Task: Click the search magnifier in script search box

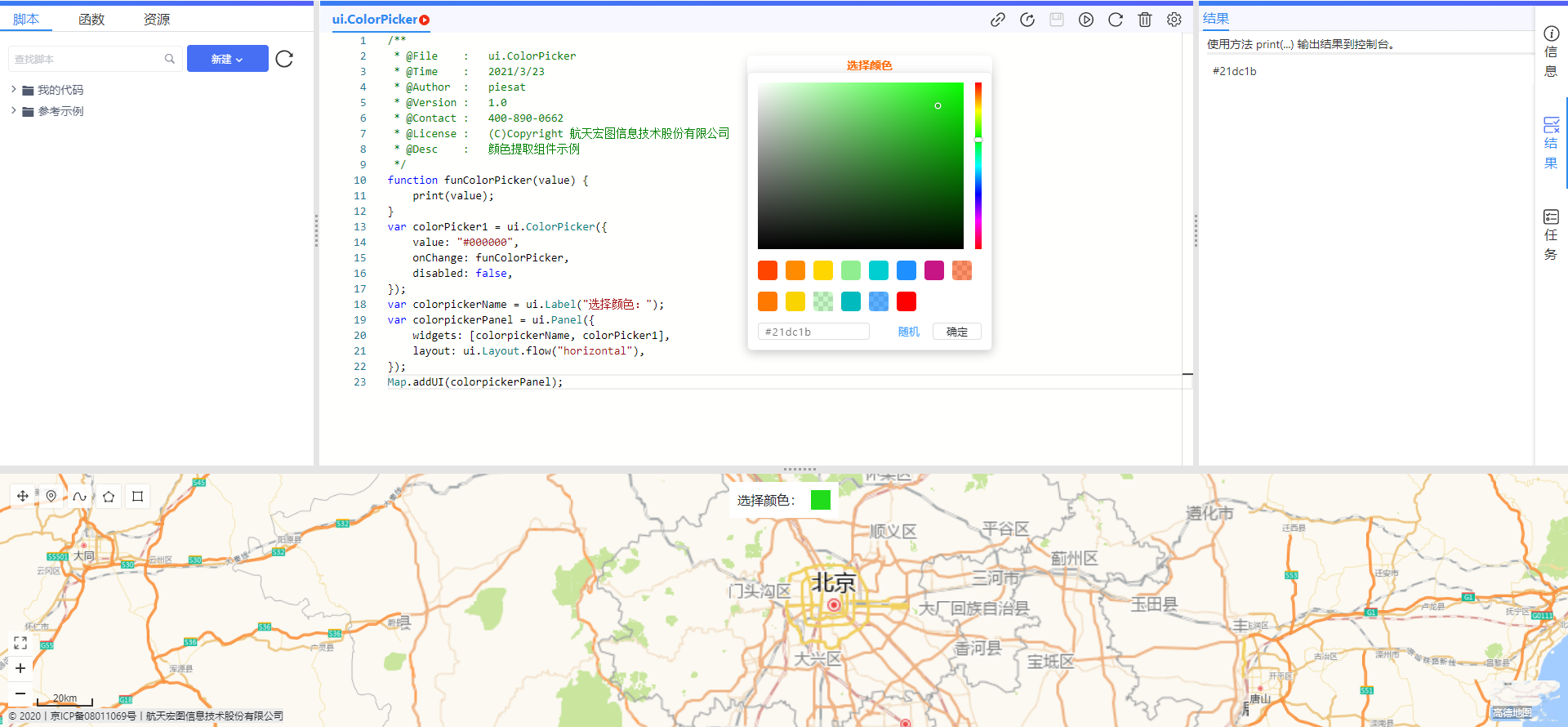Action: [170, 59]
